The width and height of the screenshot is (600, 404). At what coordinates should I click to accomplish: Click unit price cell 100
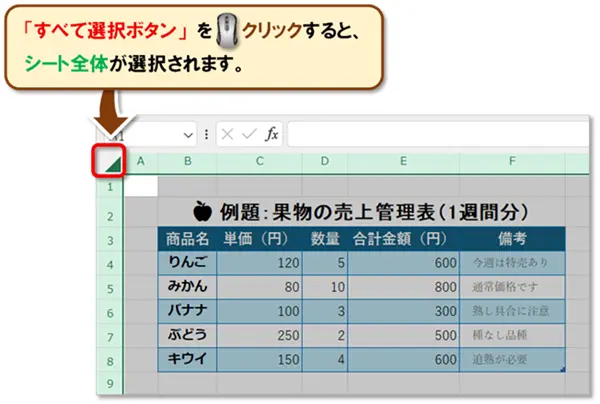coord(259,311)
